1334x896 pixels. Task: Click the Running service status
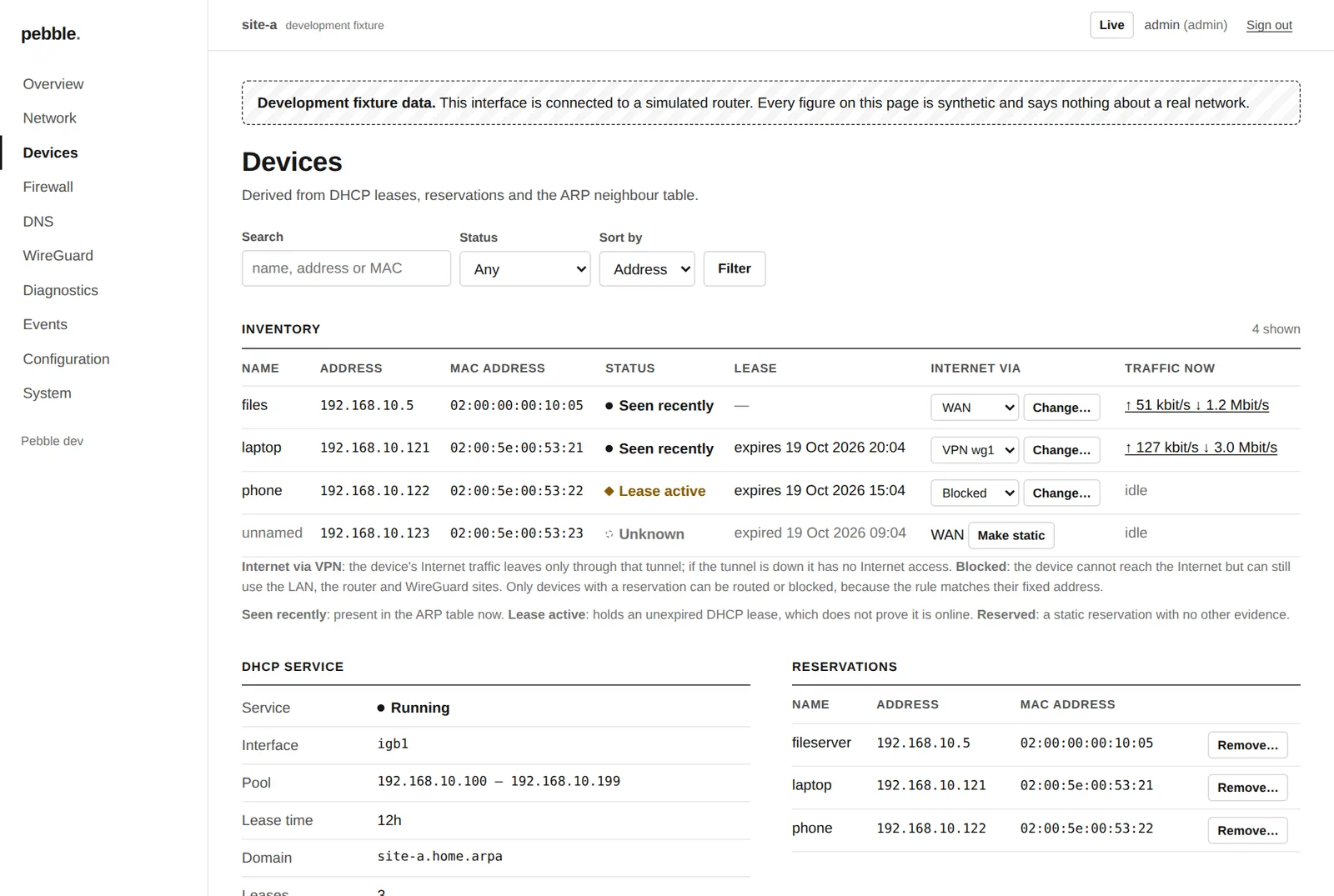tap(414, 708)
